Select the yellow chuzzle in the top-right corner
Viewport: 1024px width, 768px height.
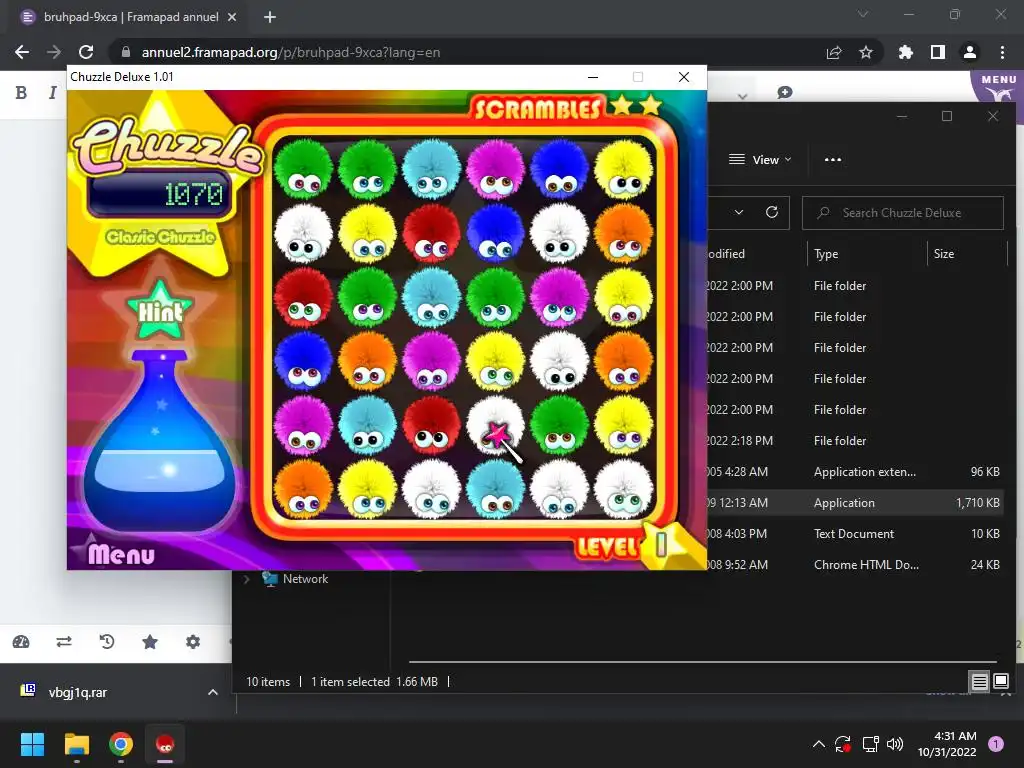pos(623,170)
